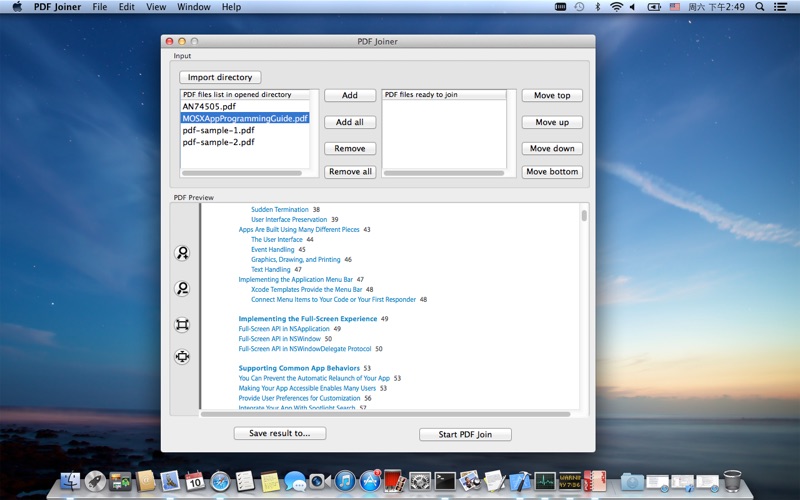The image size is (800, 500).
Task: Select pdf-sample-1.pdf in the file list
Action: pyautogui.click(x=245, y=130)
